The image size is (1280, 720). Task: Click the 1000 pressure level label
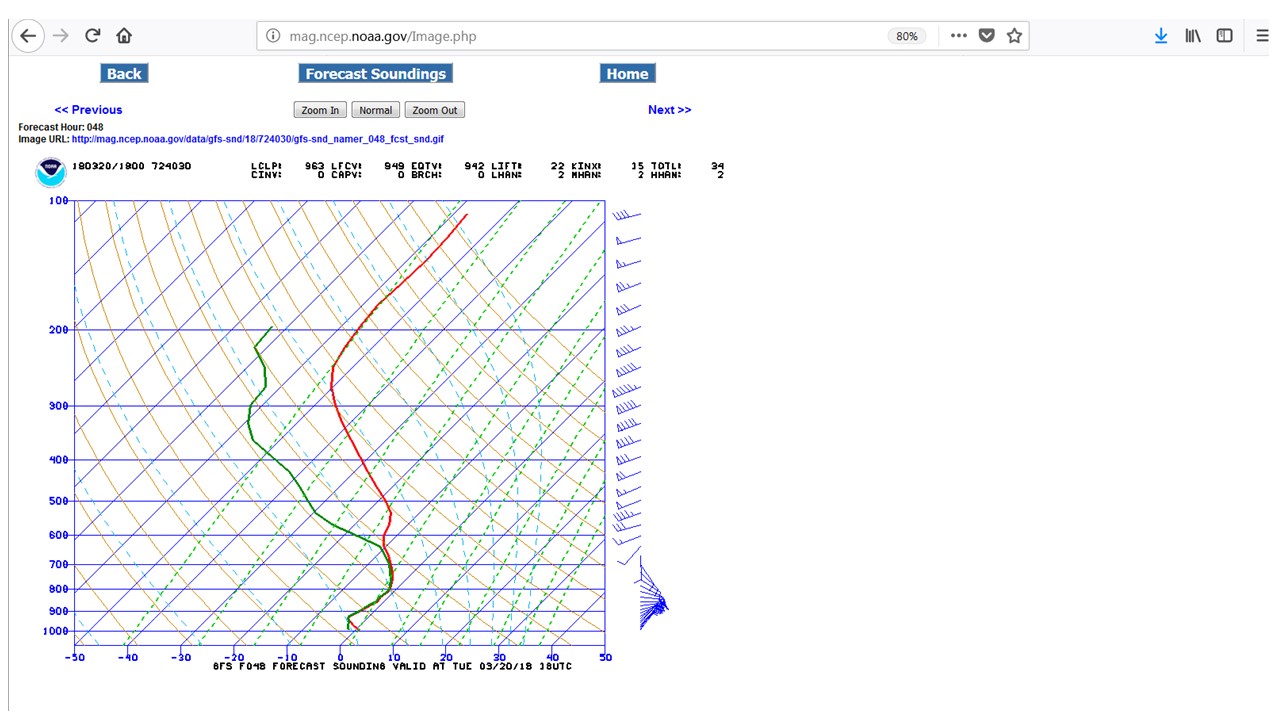[56, 631]
